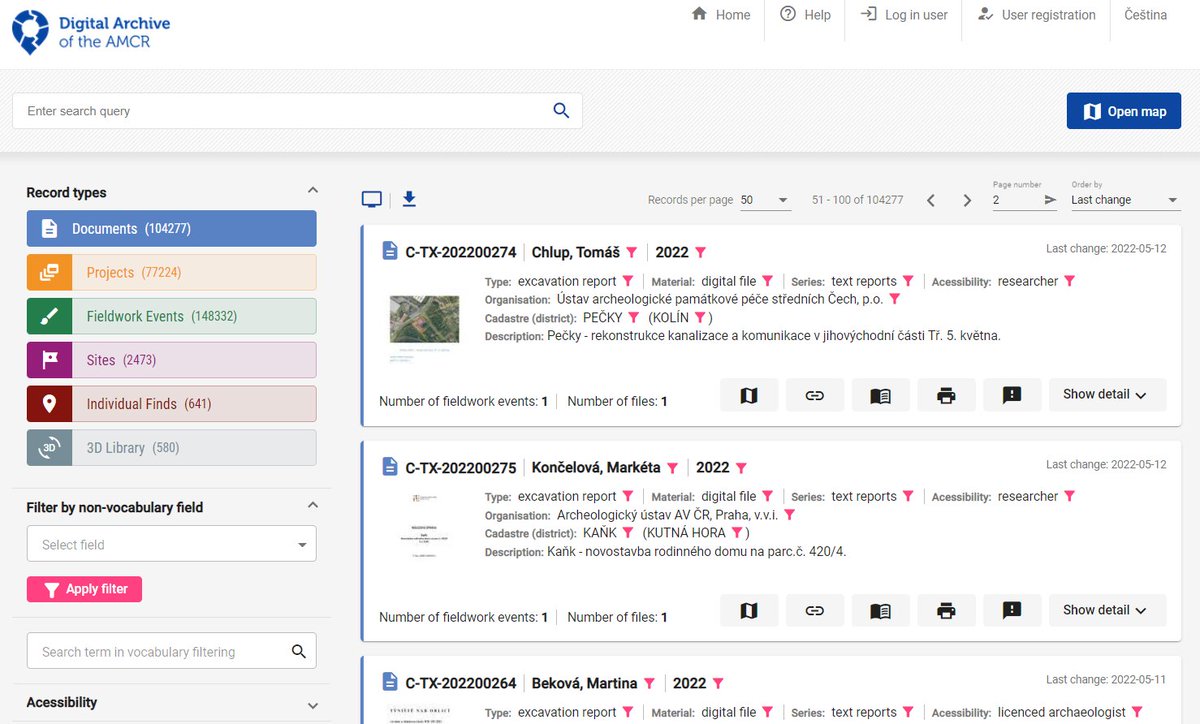Open the Select field dropdown
The height and width of the screenshot is (724, 1200).
tap(171, 545)
